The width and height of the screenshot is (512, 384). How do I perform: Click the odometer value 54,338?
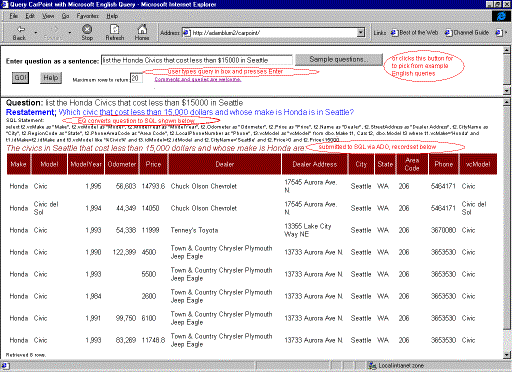(126, 230)
